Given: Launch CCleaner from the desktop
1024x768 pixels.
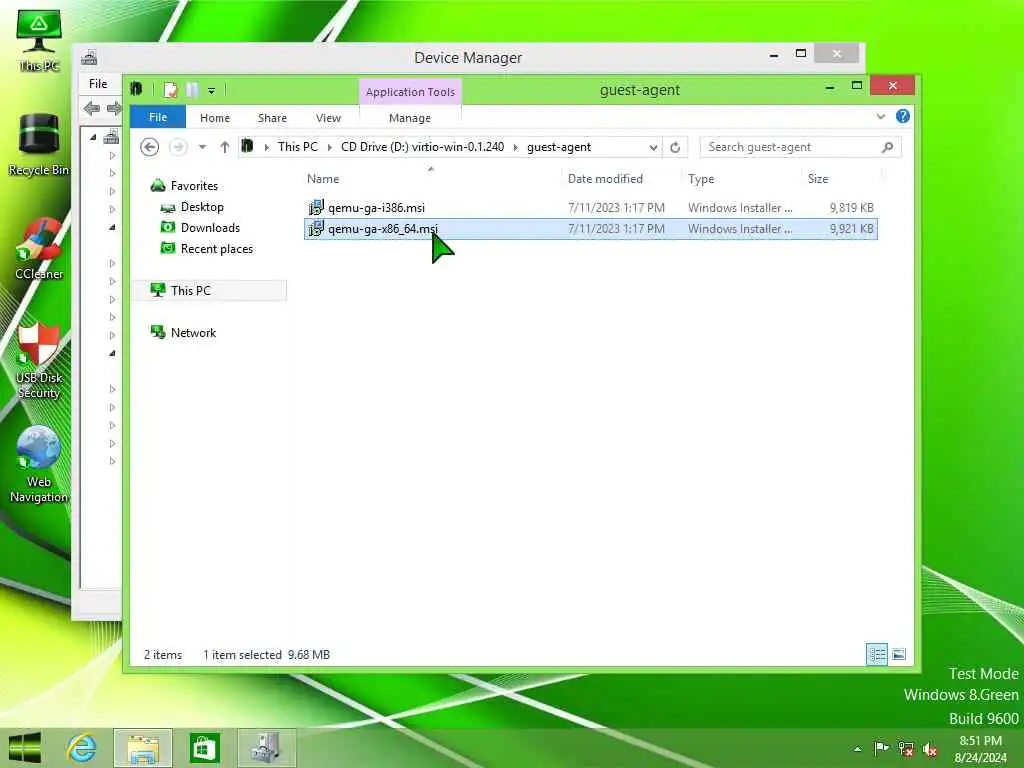Looking at the screenshot, I should click(39, 249).
